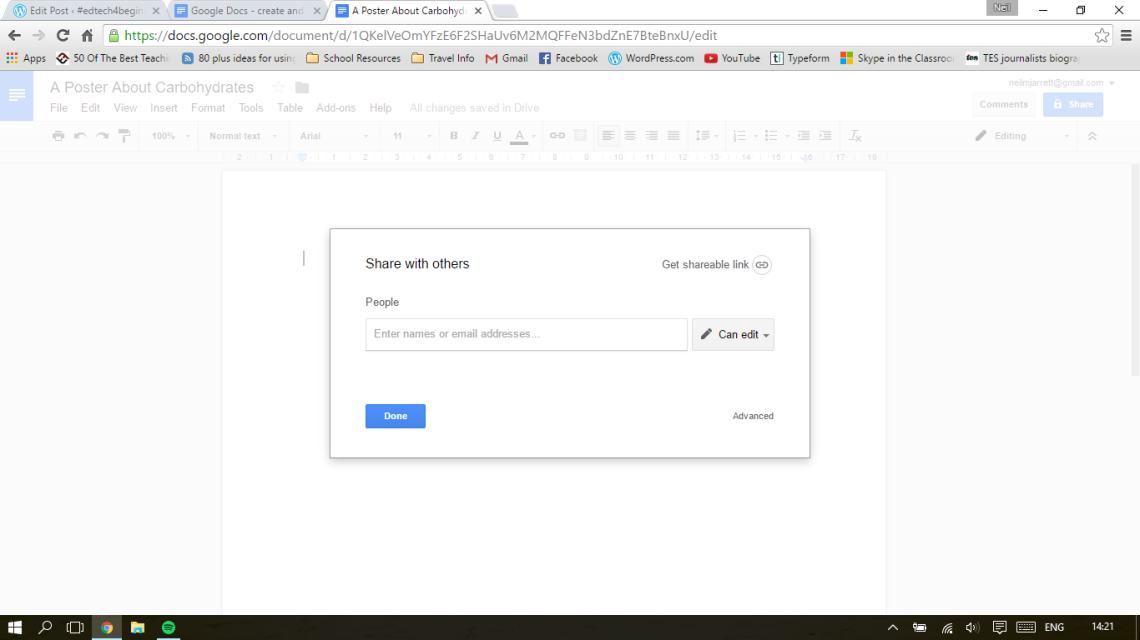Viewport: 1140px width, 640px height.
Task: Open the font size dropdown
Action: [410, 135]
